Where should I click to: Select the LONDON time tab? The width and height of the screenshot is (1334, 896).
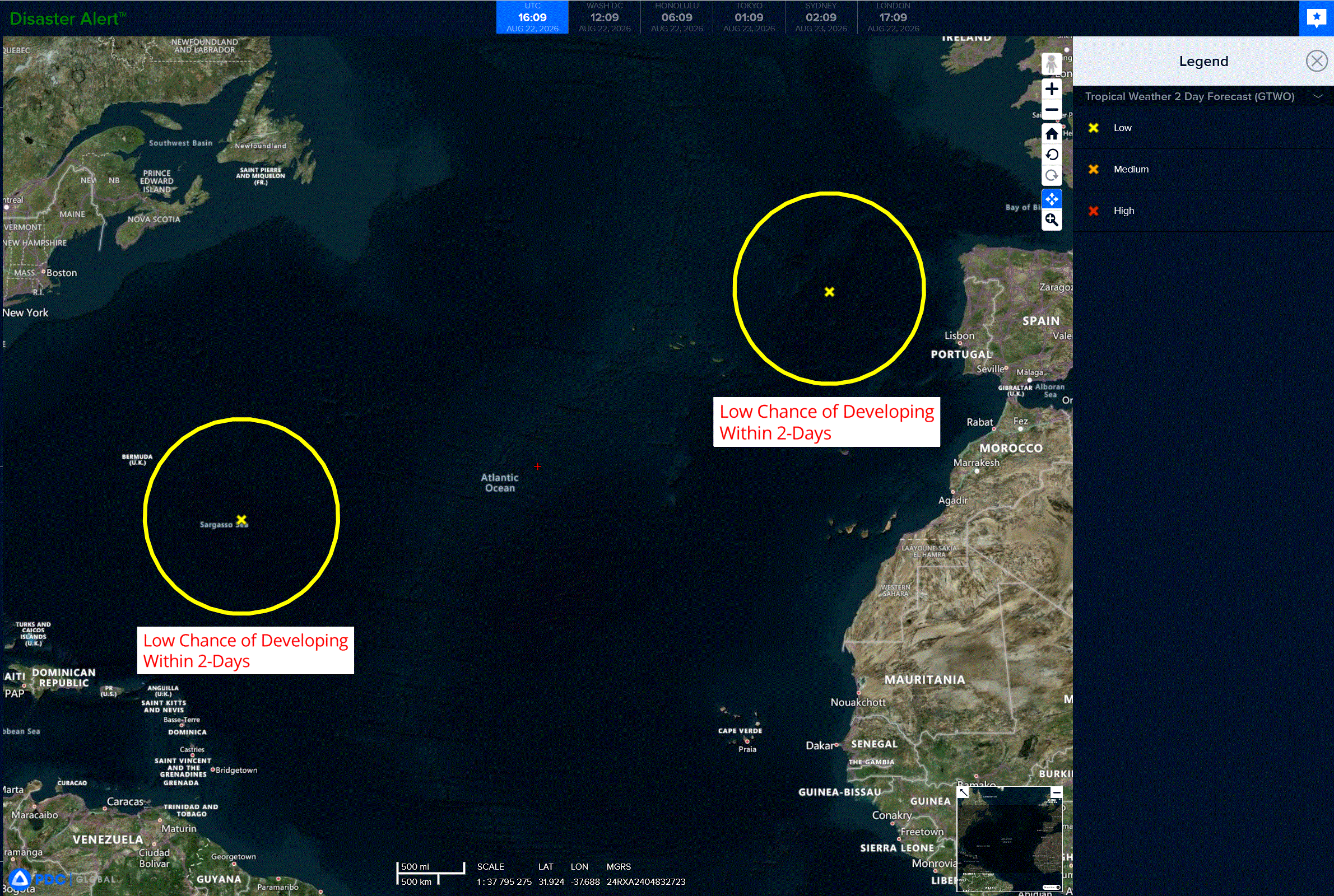(x=893, y=17)
